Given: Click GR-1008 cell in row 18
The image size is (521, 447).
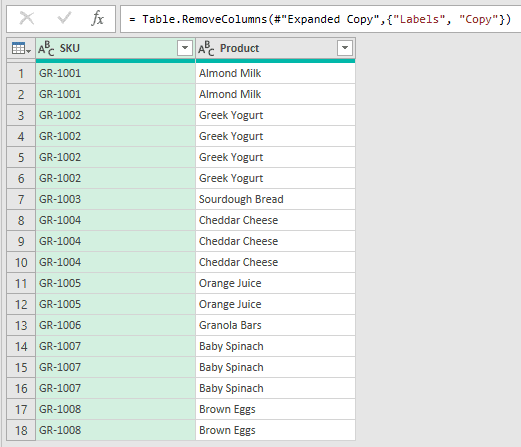Looking at the screenshot, I should tap(115, 430).
